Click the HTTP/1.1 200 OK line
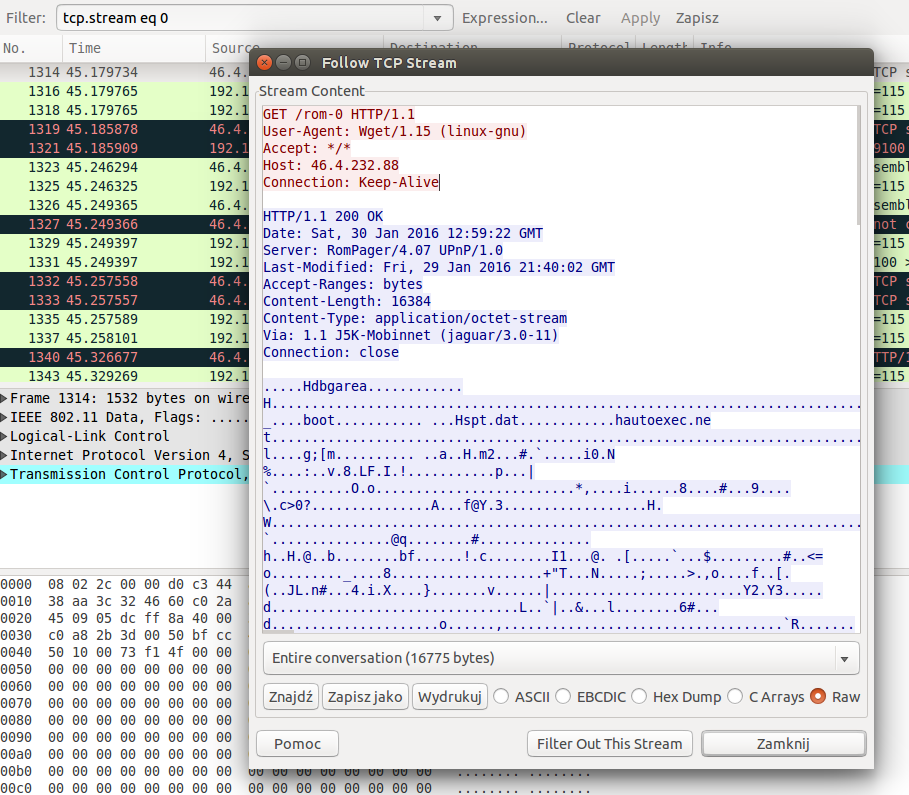The height and width of the screenshot is (795, 909). coord(323,216)
